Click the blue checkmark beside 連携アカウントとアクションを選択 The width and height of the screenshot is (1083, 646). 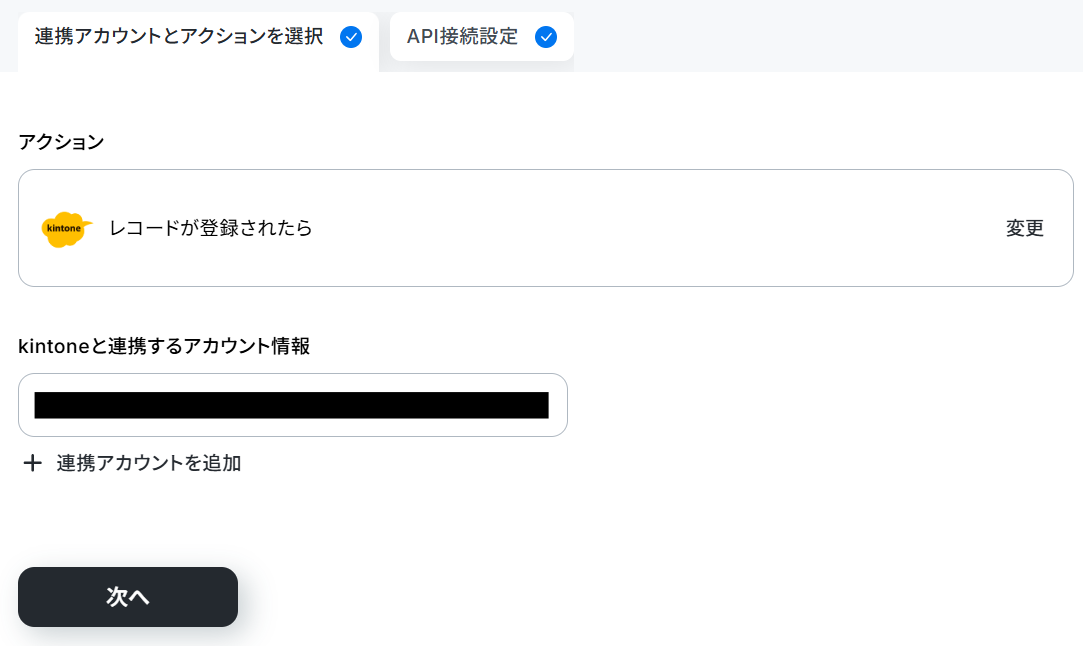click(x=351, y=37)
